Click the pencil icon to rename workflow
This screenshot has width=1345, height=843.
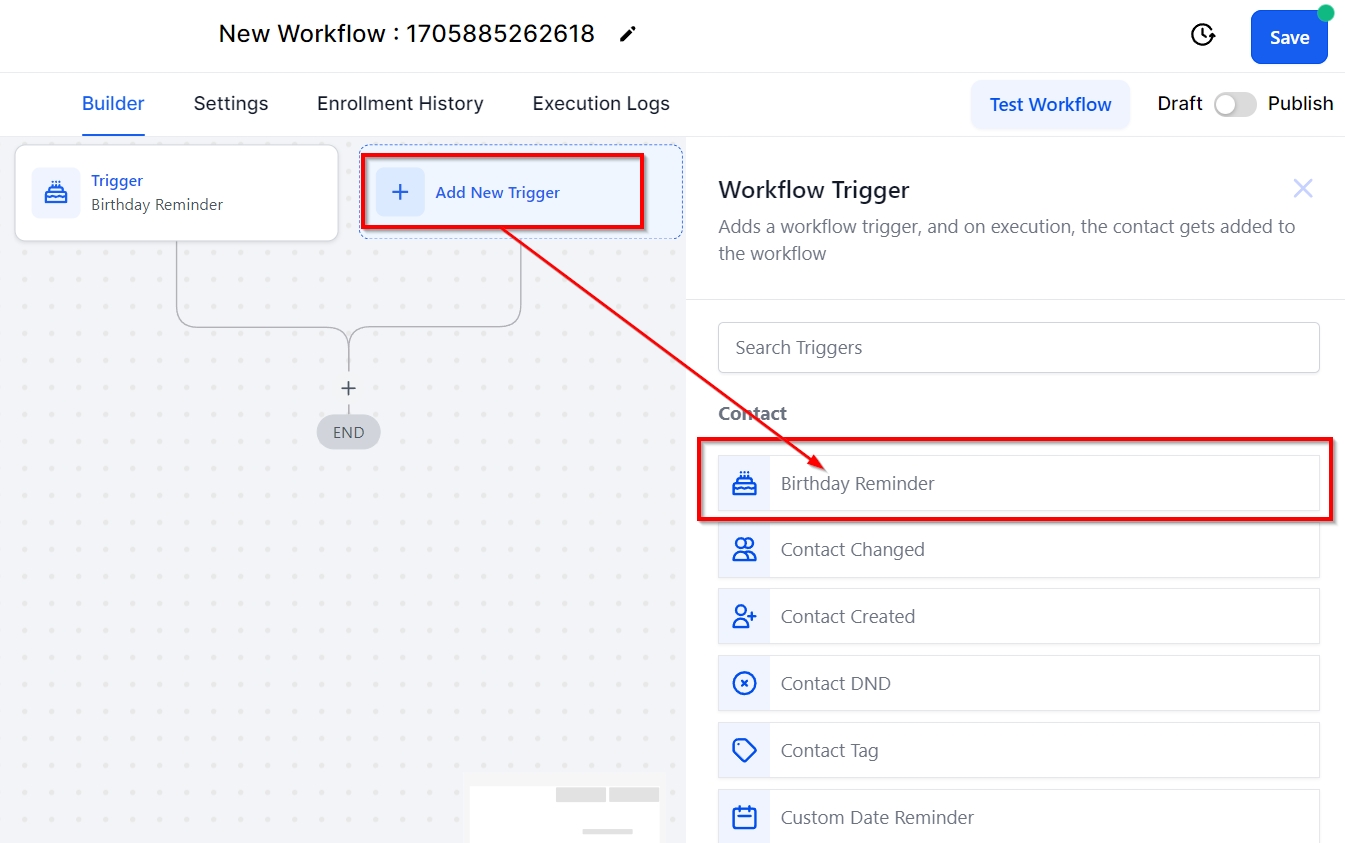[x=627, y=34]
